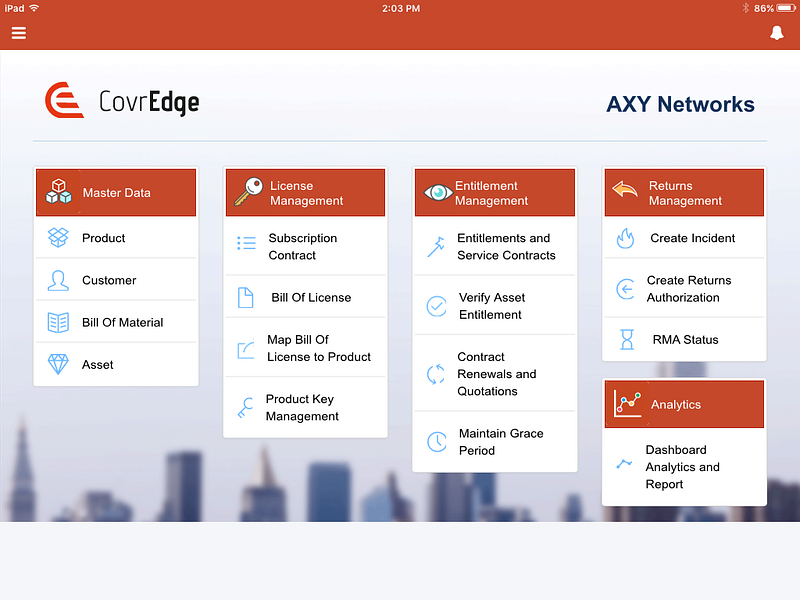Click the License Management key icon
Viewport: 800px width, 600px height.
point(248,192)
